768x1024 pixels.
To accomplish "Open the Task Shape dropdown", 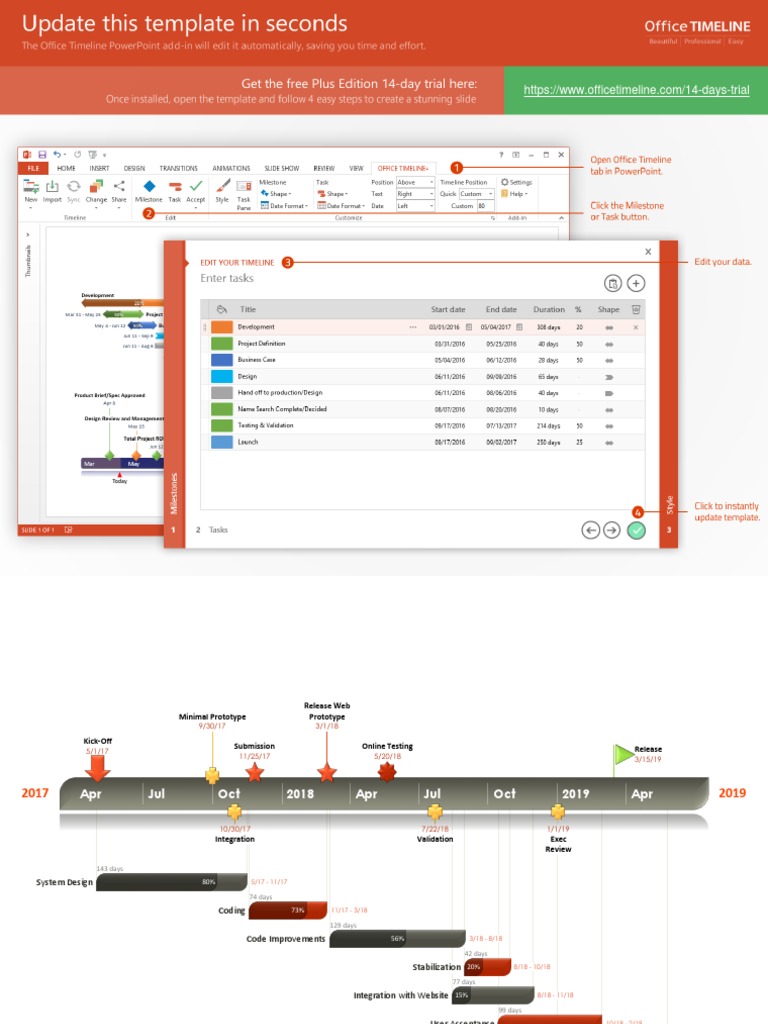I will pos(332,194).
